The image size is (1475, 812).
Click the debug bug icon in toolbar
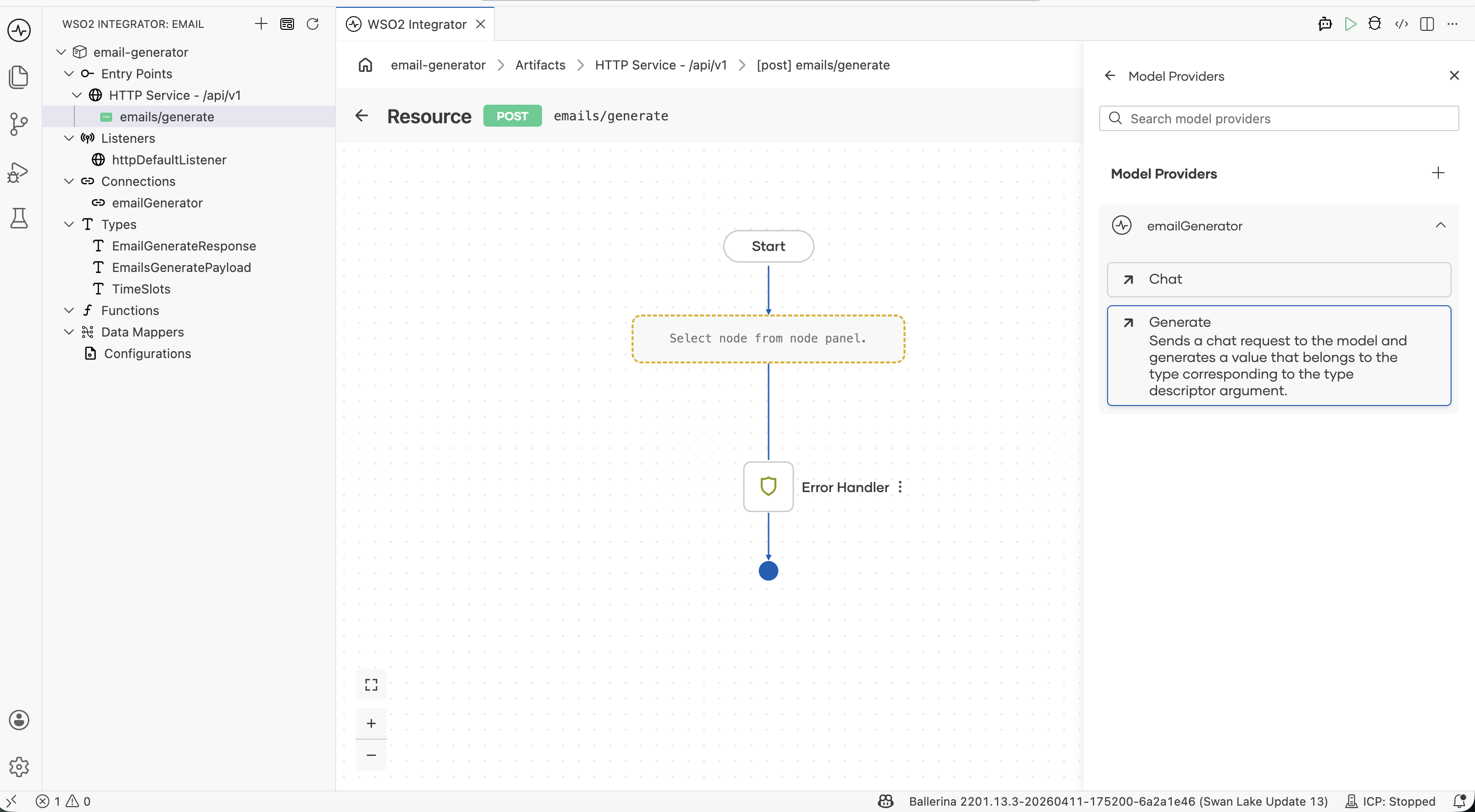pos(1374,24)
